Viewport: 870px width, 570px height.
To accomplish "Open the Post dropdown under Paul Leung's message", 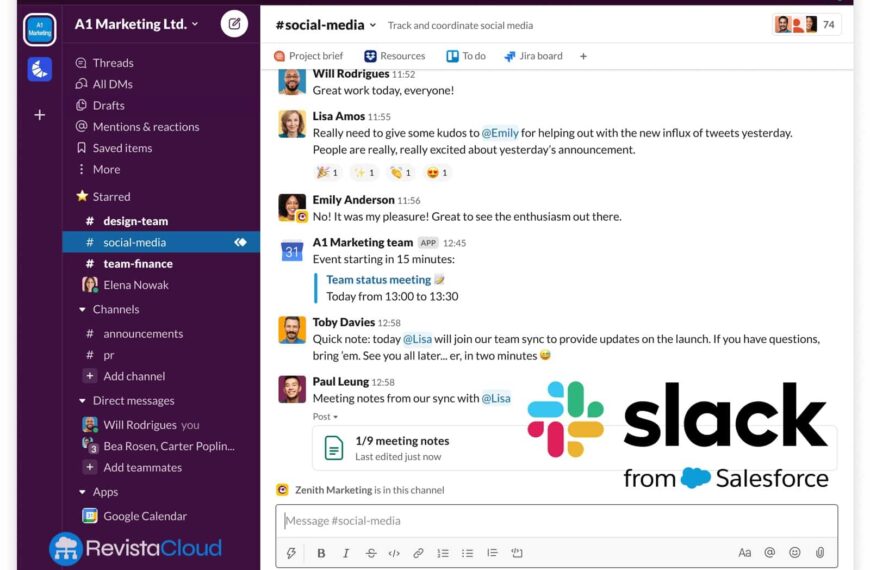I will (x=325, y=416).
